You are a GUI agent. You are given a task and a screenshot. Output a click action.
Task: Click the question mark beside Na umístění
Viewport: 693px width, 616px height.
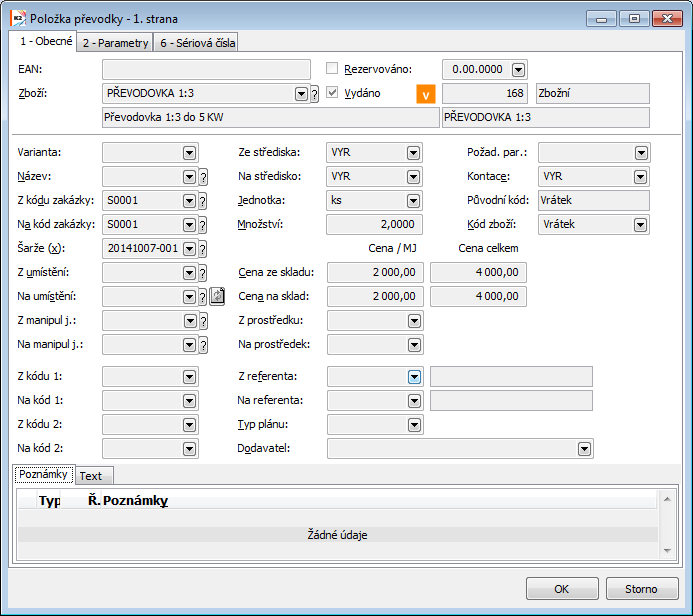click(x=203, y=297)
